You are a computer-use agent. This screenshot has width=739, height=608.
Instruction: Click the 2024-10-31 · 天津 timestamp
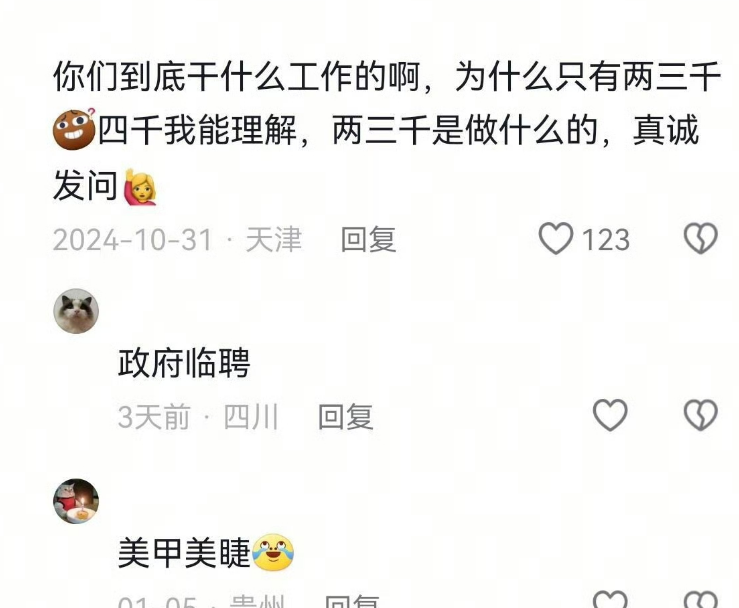click(177, 239)
